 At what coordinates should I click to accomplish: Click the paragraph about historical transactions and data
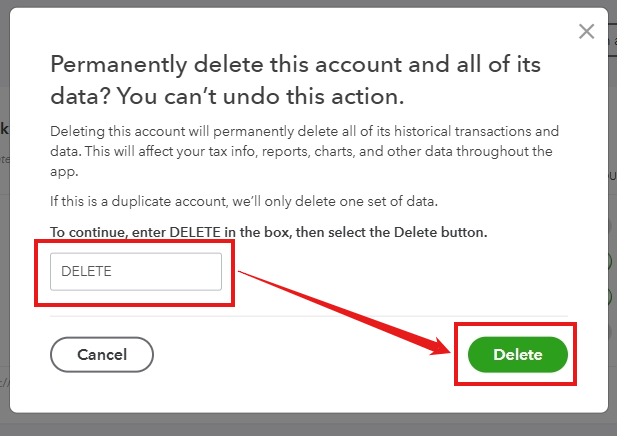304,151
